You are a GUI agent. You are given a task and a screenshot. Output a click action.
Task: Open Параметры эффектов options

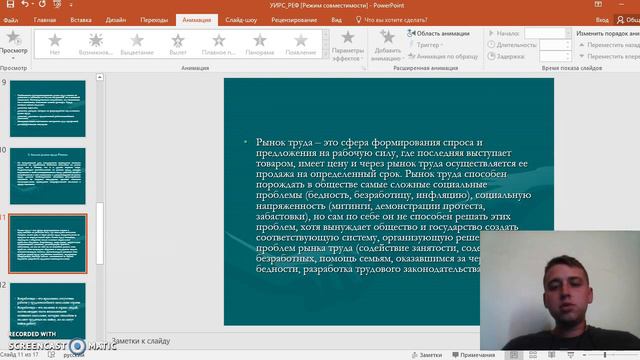click(348, 45)
